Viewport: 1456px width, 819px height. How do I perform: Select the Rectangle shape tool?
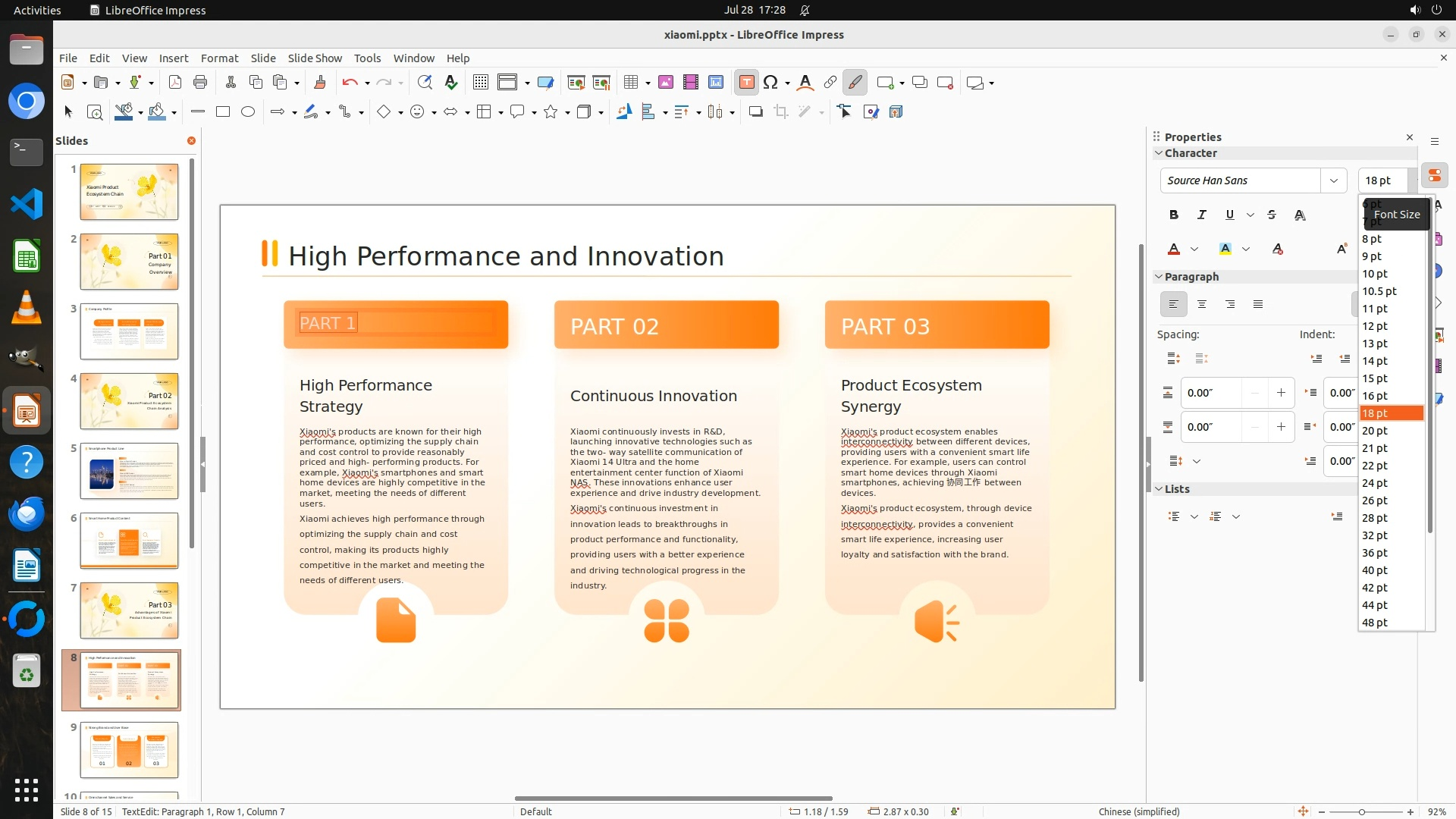click(x=223, y=112)
